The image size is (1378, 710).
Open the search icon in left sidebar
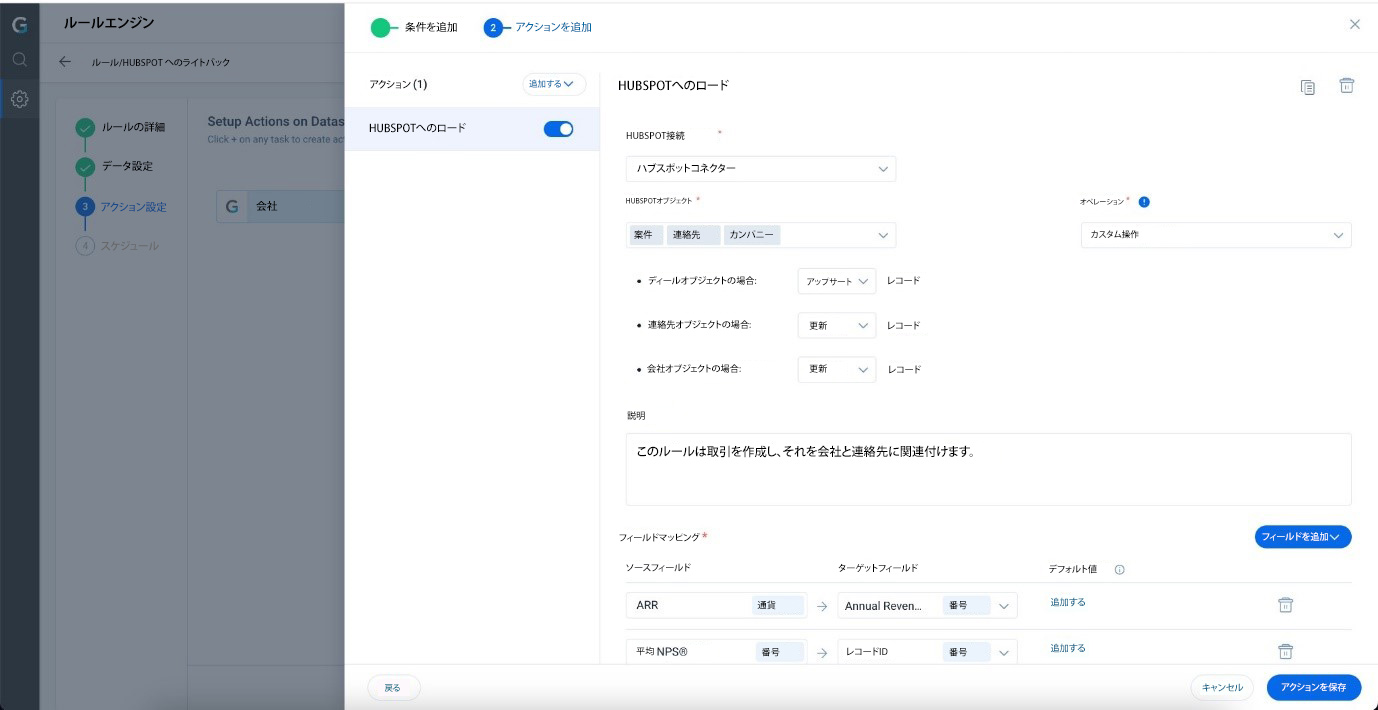(x=19, y=60)
